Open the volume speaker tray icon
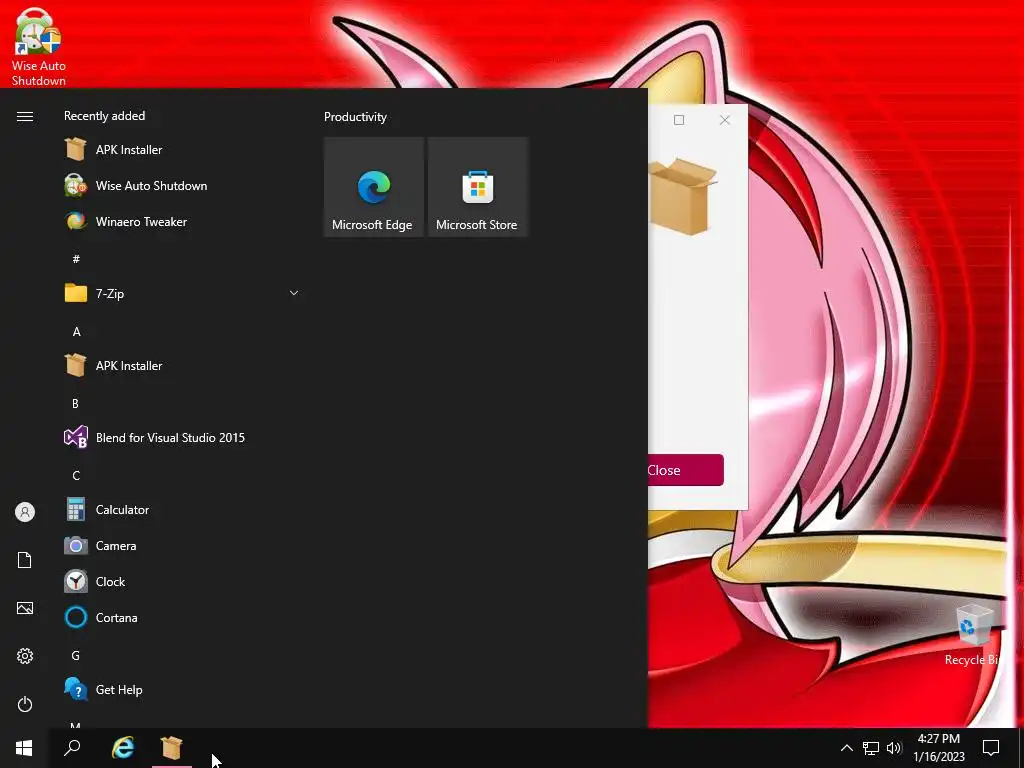Image resolution: width=1024 pixels, height=768 pixels. (x=894, y=748)
